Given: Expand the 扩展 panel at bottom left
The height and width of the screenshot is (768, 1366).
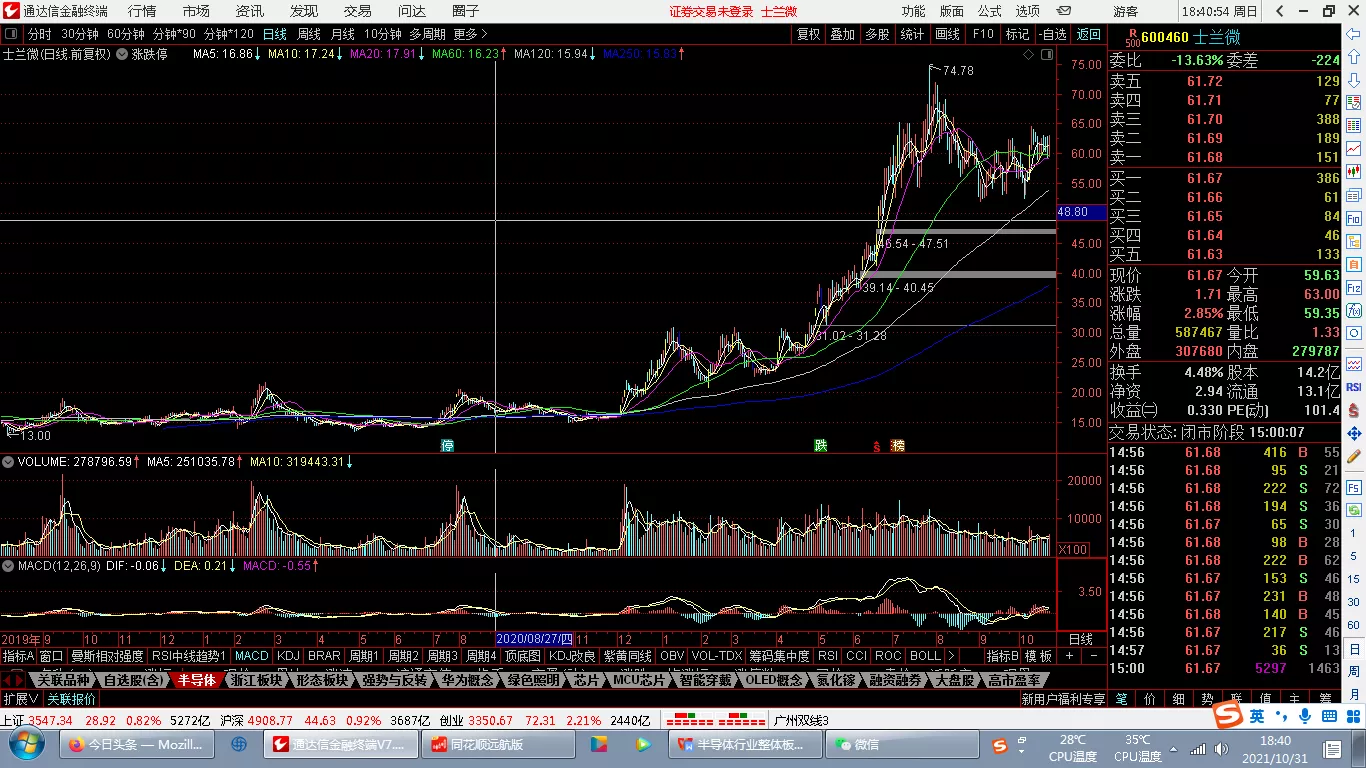Looking at the screenshot, I should pos(20,699).
